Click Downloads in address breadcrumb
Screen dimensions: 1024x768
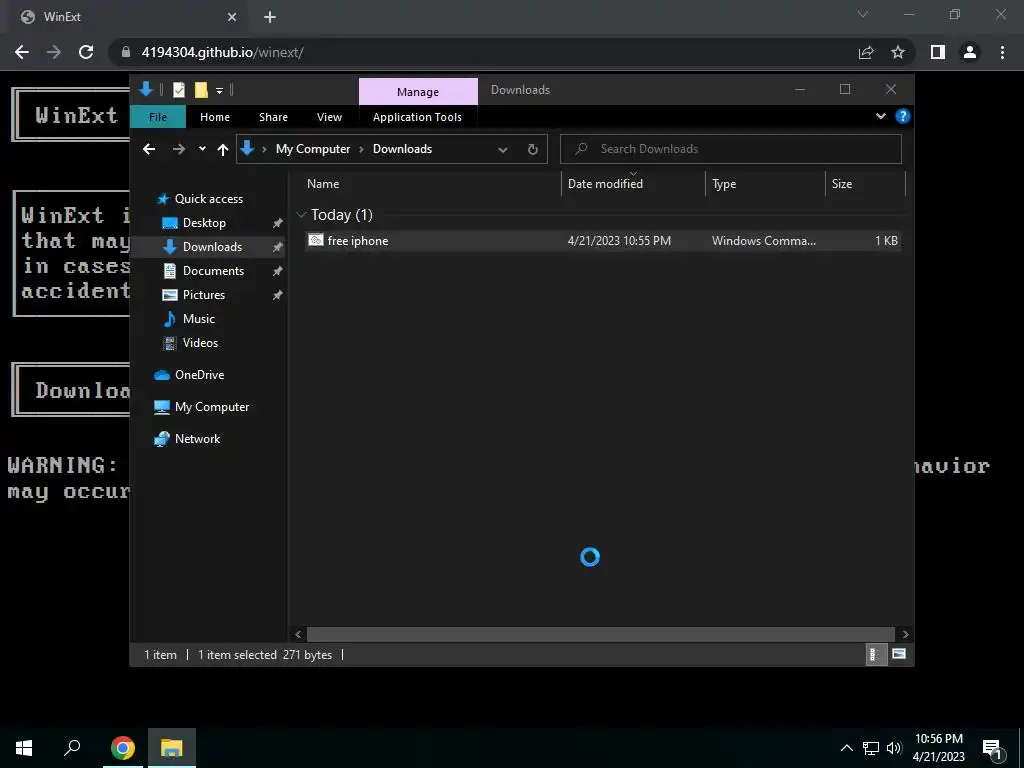[402, 149]
